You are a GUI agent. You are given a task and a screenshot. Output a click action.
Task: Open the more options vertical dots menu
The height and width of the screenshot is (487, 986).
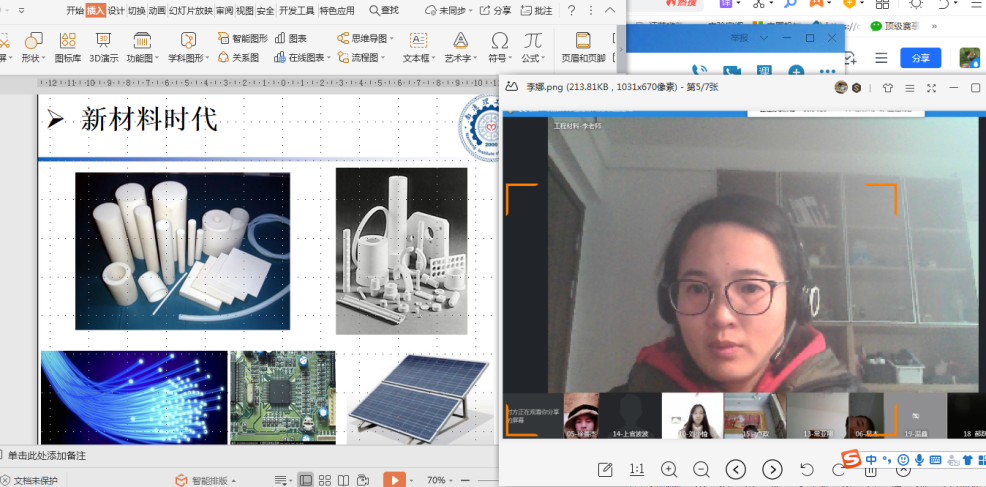click(590, 11)
